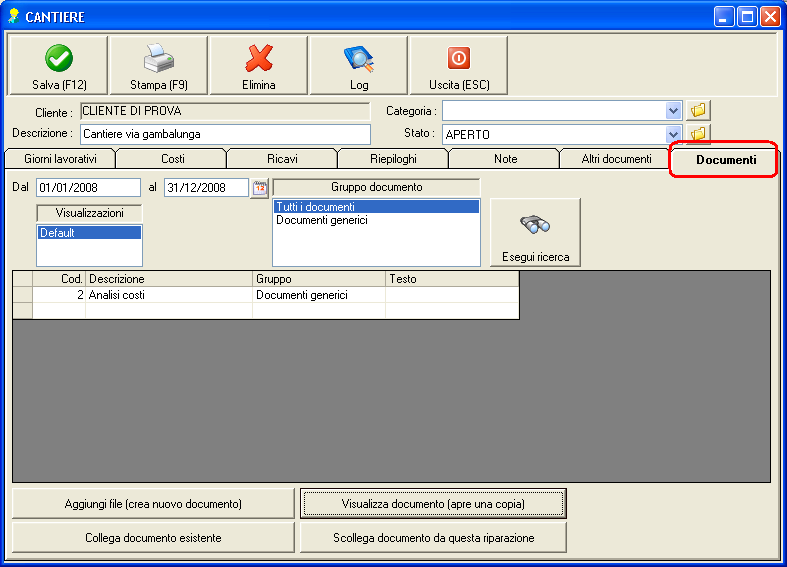Open the Log viewer
The height and width of the screenshot is (567, 787).
[359, 65]
